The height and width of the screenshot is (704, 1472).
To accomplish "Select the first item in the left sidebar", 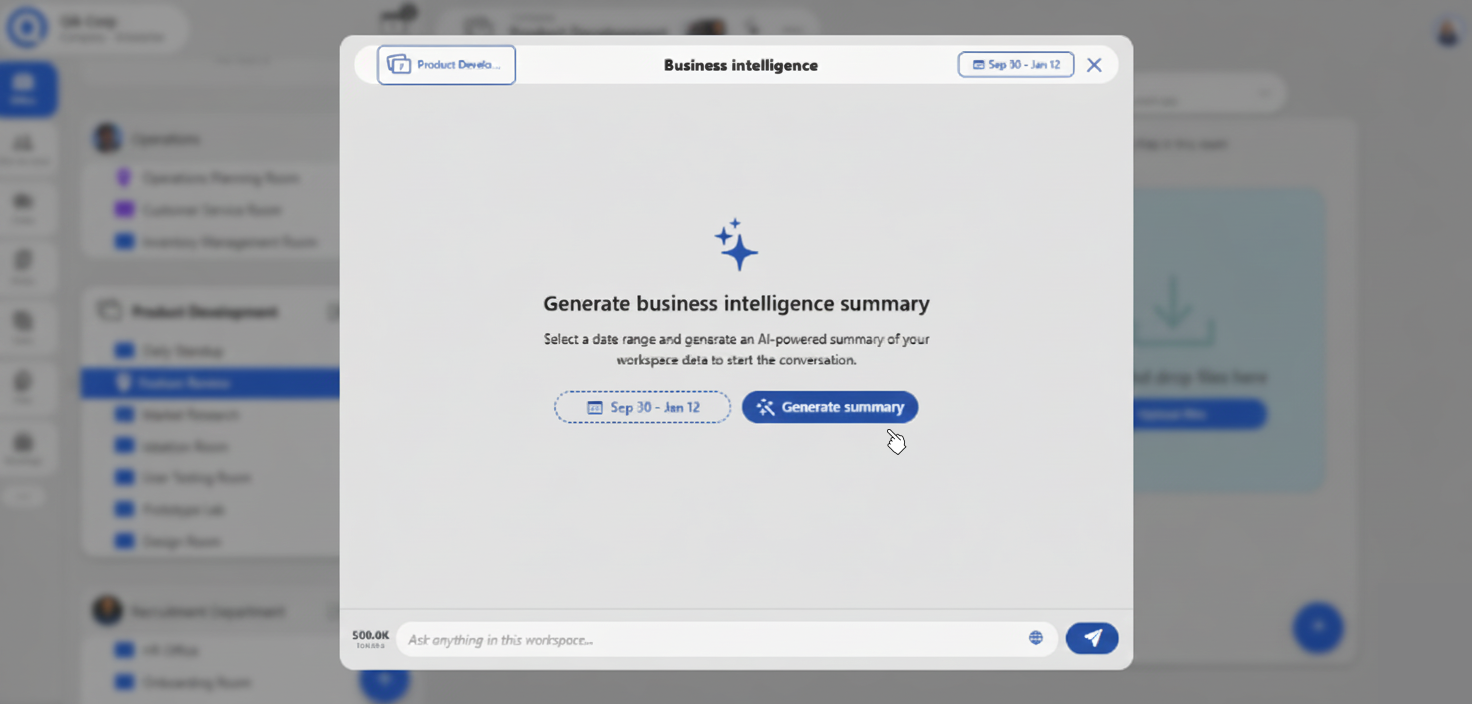I will click(x=28, y=89).
